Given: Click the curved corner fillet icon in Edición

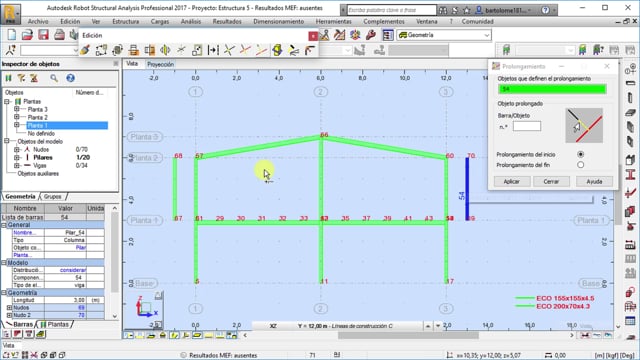Looking at the screenshot, I should pos(310,50).
